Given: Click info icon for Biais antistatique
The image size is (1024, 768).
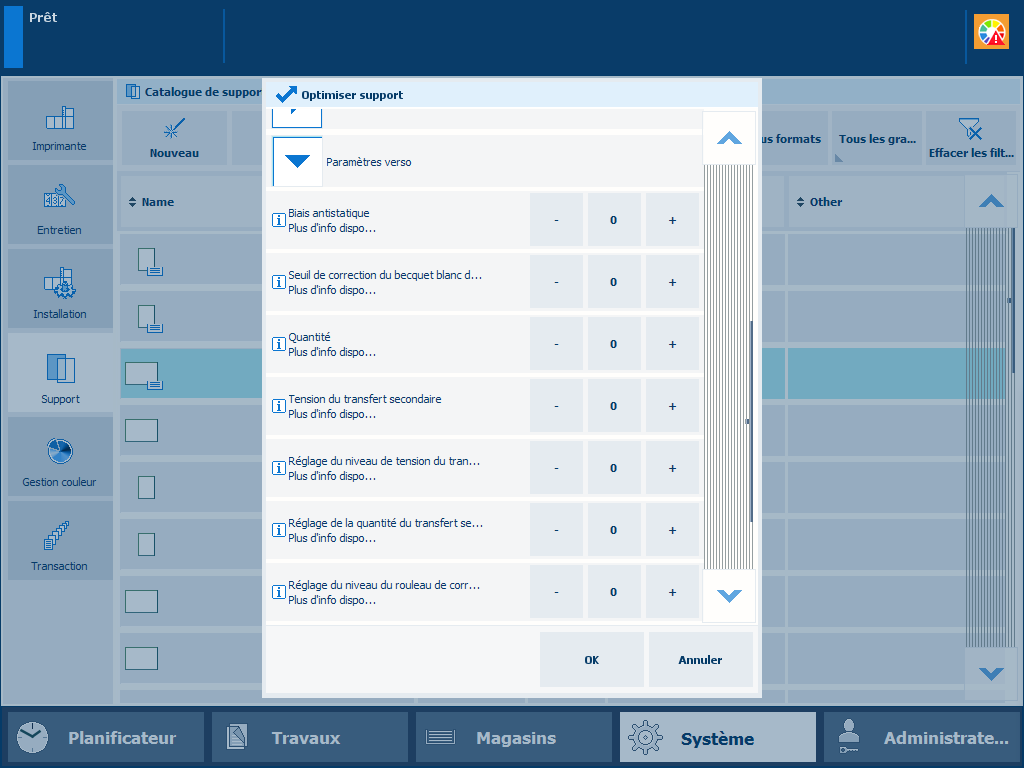Looking at the screenshot, I should click(x=279, y=220).
